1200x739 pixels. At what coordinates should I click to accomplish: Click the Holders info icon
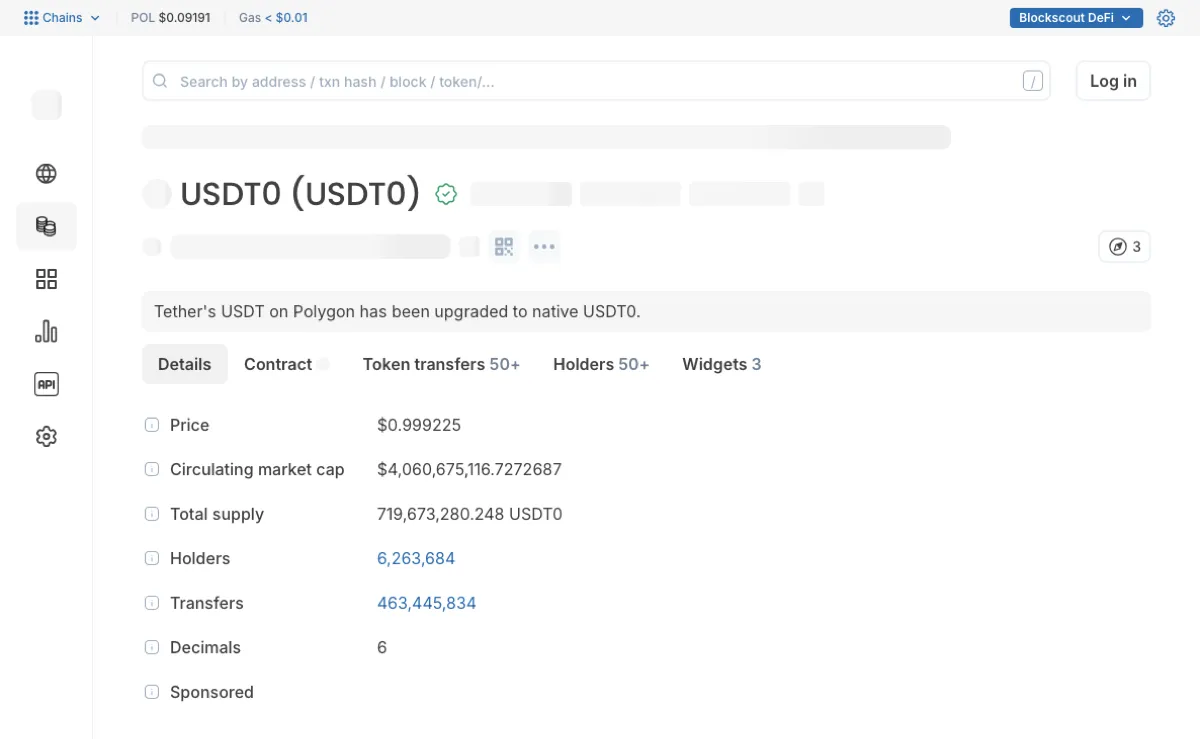point(152,558)
